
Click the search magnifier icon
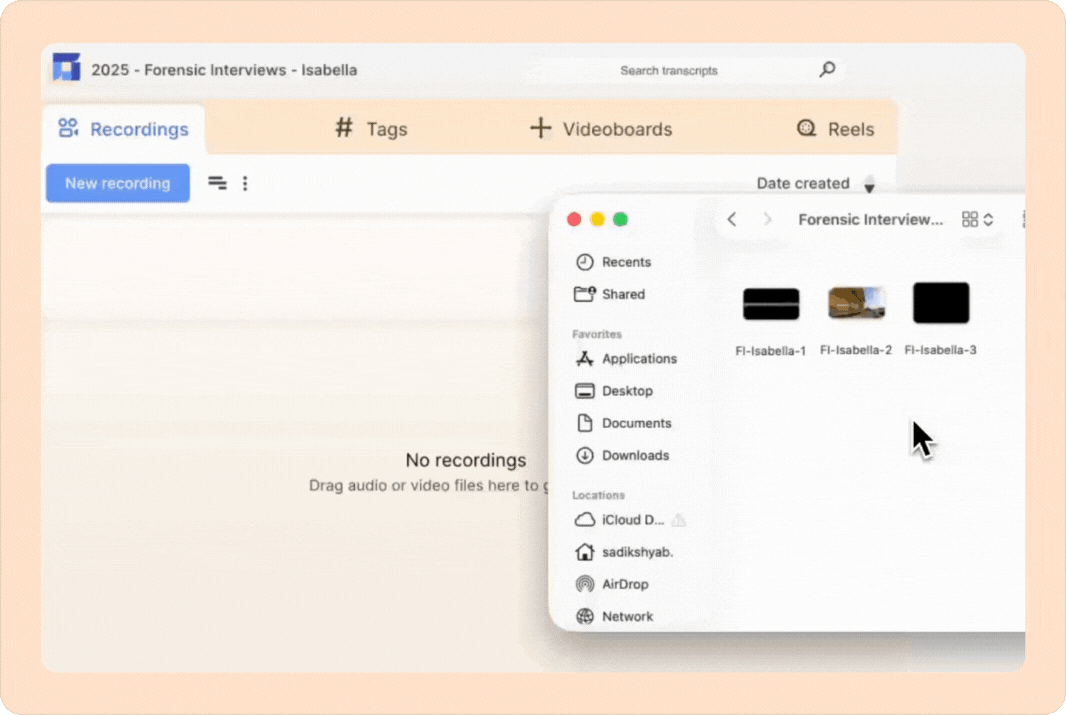pyautogui.click(x=827, y=70)
